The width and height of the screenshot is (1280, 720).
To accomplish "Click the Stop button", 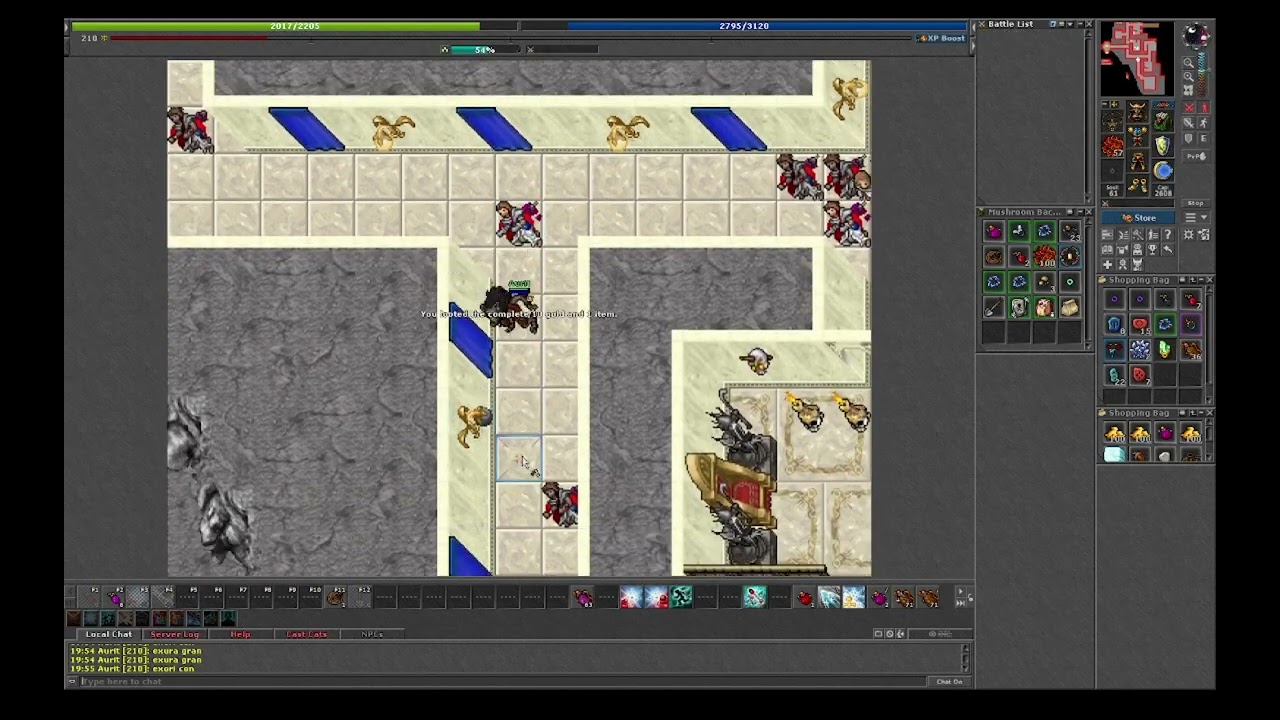I will click(x=1195, y=203).
